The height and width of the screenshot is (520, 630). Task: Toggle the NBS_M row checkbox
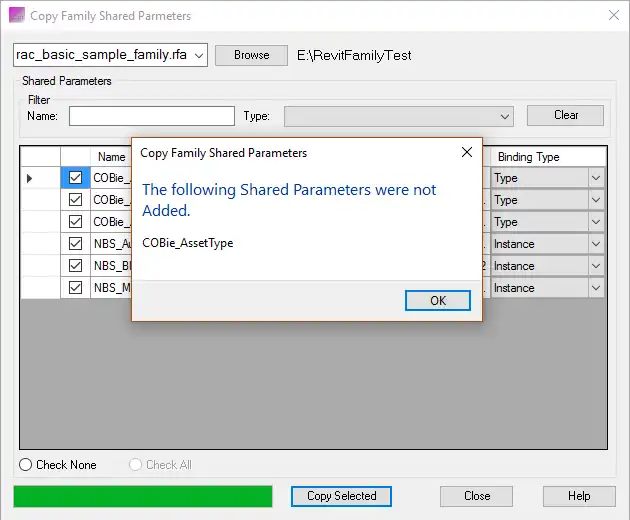coord(75,288)
